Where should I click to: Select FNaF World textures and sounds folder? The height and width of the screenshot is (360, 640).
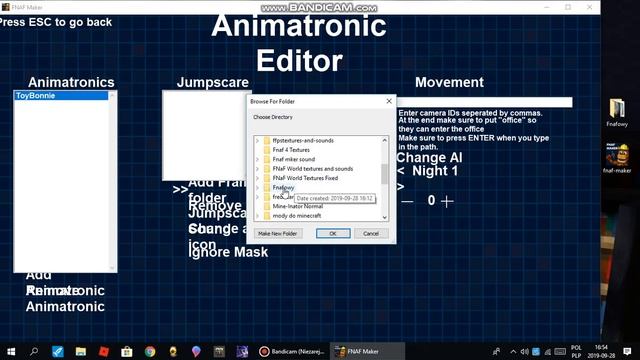(313, 169)
